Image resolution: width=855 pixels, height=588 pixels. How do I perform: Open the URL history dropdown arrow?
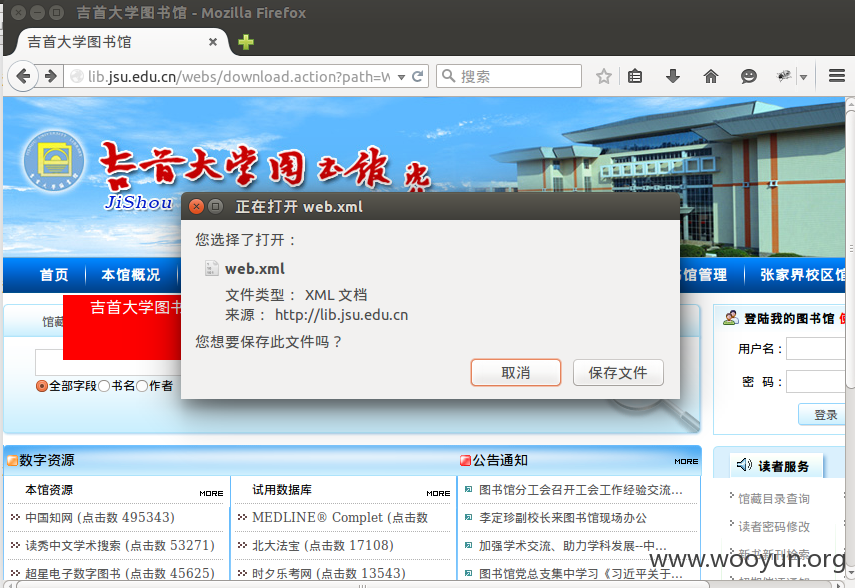coord(401,77)
